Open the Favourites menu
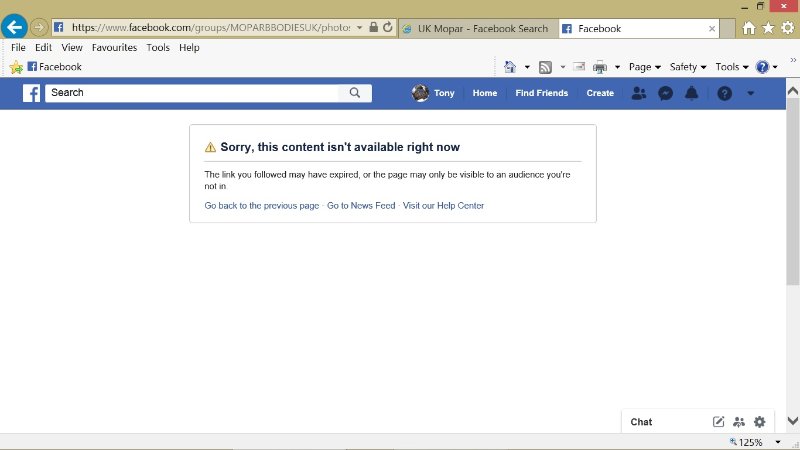The width and height of the screenshot is (800, 450). [x=114, y=47]
